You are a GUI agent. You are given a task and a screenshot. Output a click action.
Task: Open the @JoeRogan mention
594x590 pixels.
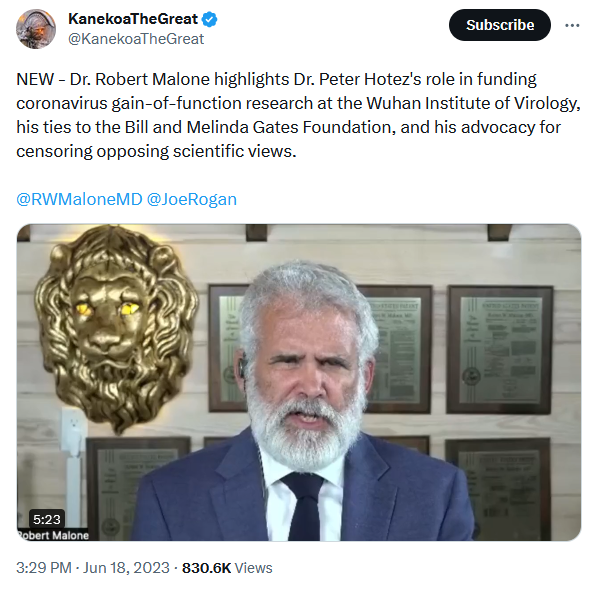point(192,199)
